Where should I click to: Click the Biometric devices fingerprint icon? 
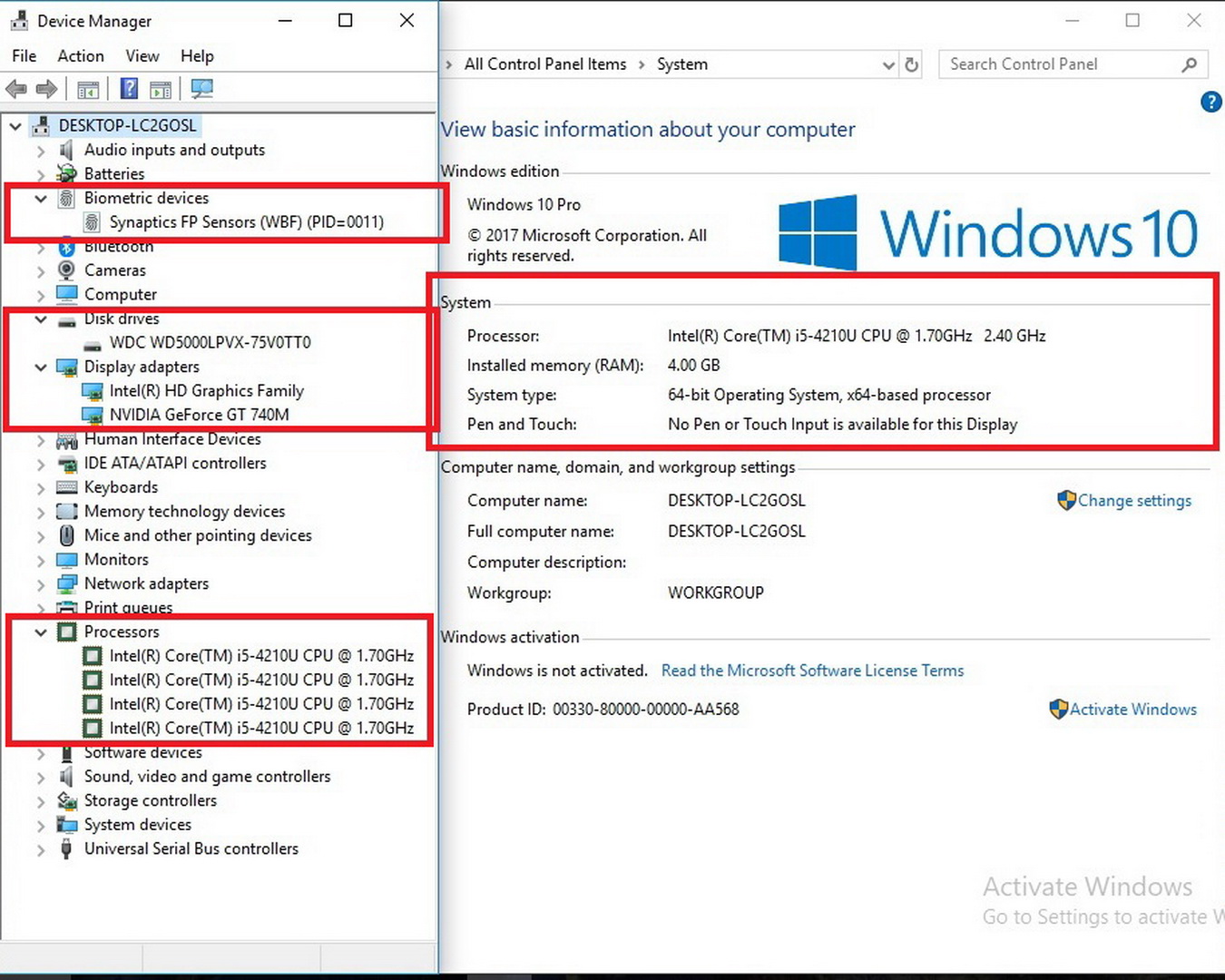pyautogui.click(x=66, y=198)
